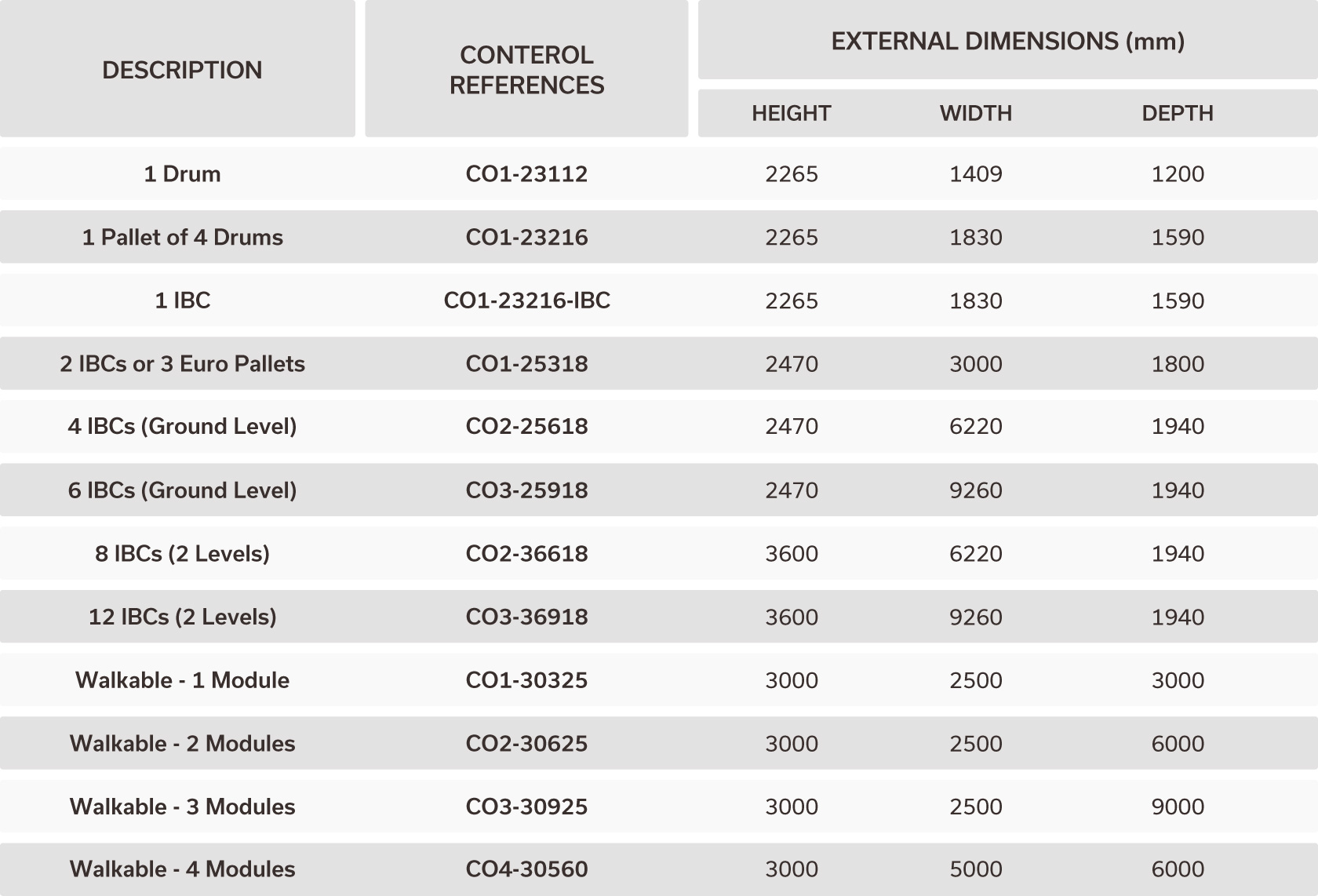
Task: Select reference CO1-23112
Action: tap(526, 174)
